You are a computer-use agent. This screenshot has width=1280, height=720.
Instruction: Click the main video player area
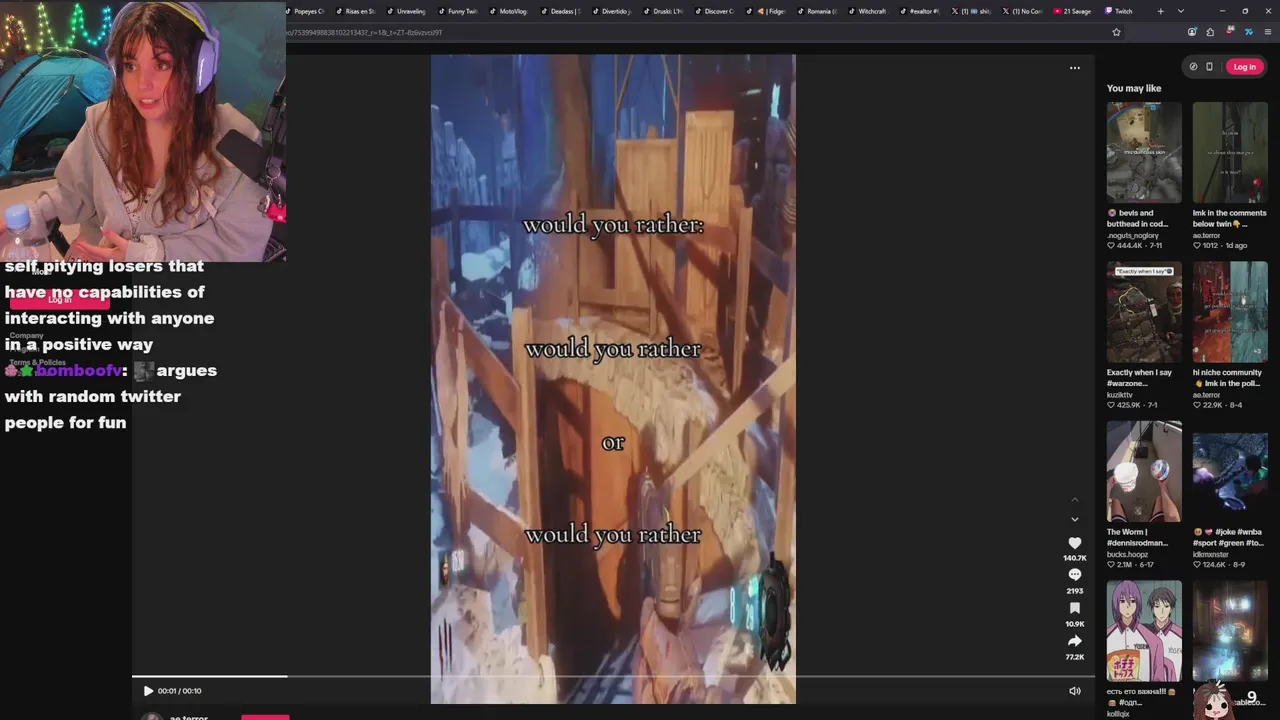point(613,379)
